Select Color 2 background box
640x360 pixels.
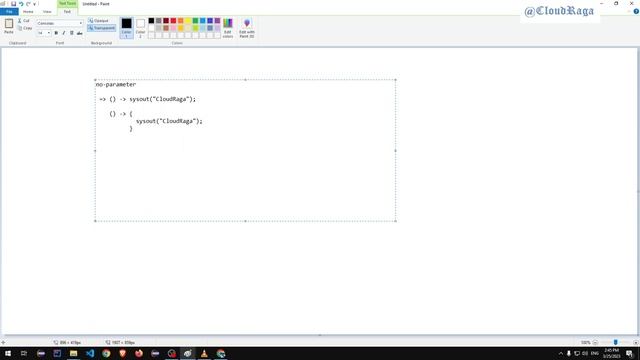140,28
